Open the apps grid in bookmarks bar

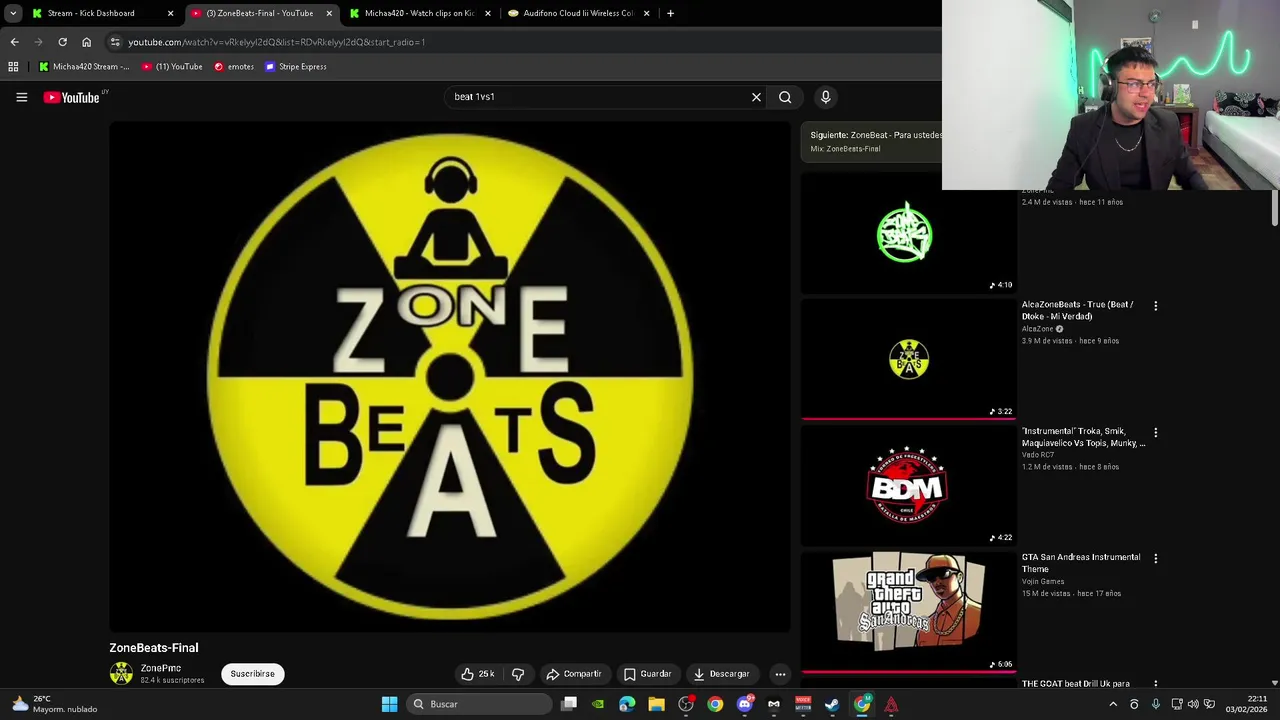pyautogui.click(x=13, y=67)
